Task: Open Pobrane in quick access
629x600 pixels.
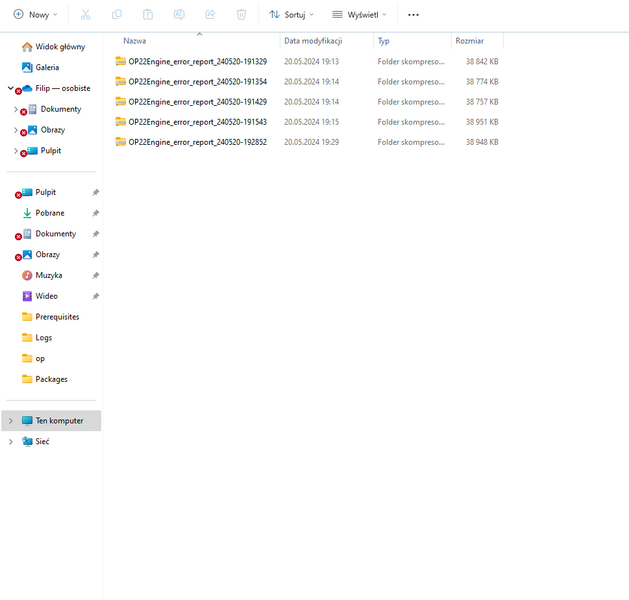Action: [x=50, y=213]
